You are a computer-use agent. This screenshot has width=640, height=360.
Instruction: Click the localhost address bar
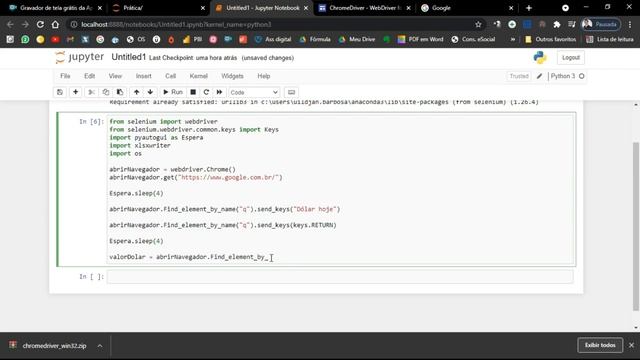pos(276,24)
